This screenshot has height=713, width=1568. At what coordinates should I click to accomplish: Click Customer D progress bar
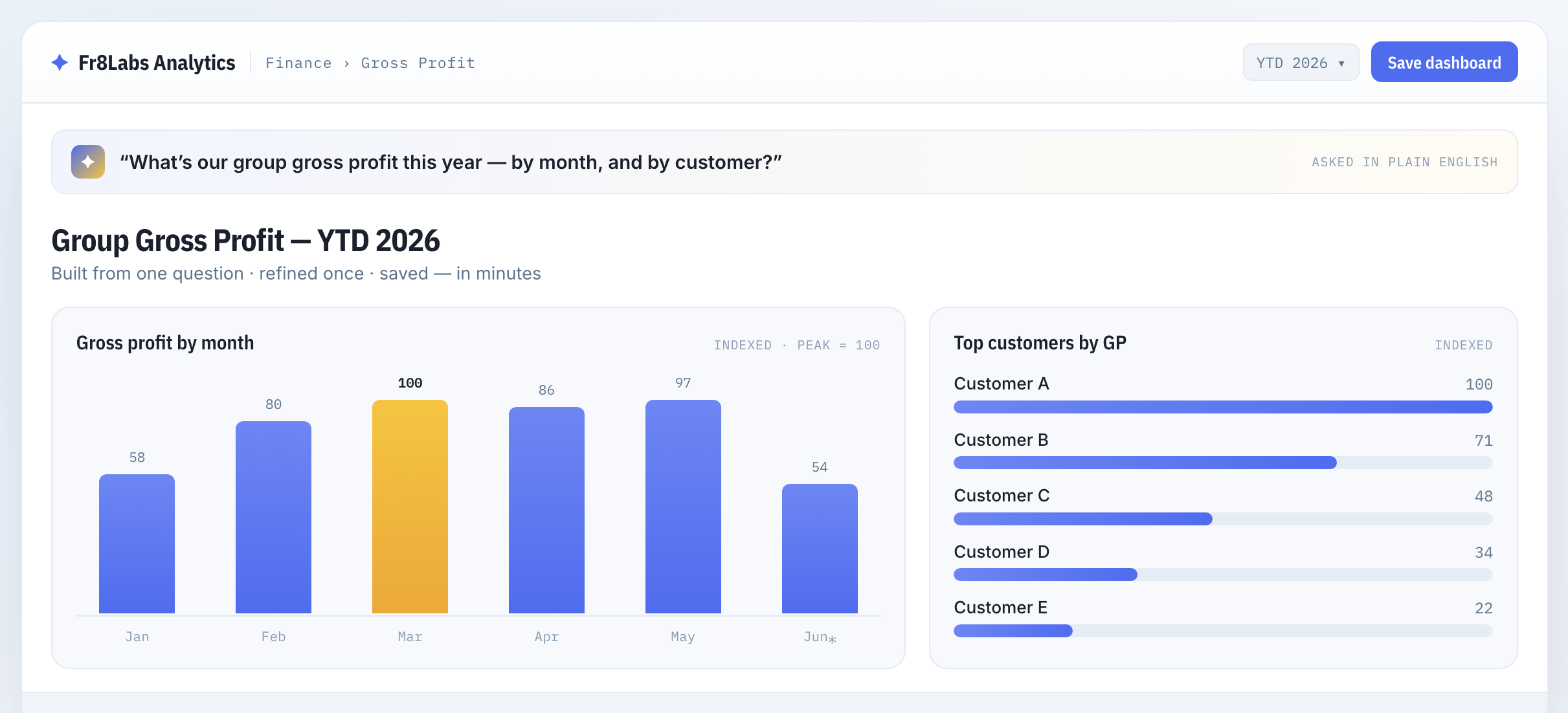1223,575
